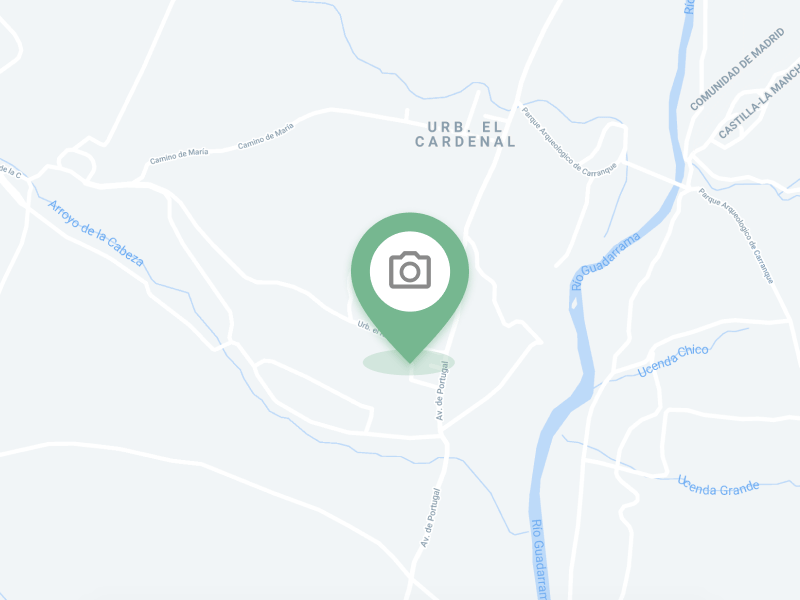Click the URB. EL CARDENAL label
800x600 pixels.
(465, 134)
